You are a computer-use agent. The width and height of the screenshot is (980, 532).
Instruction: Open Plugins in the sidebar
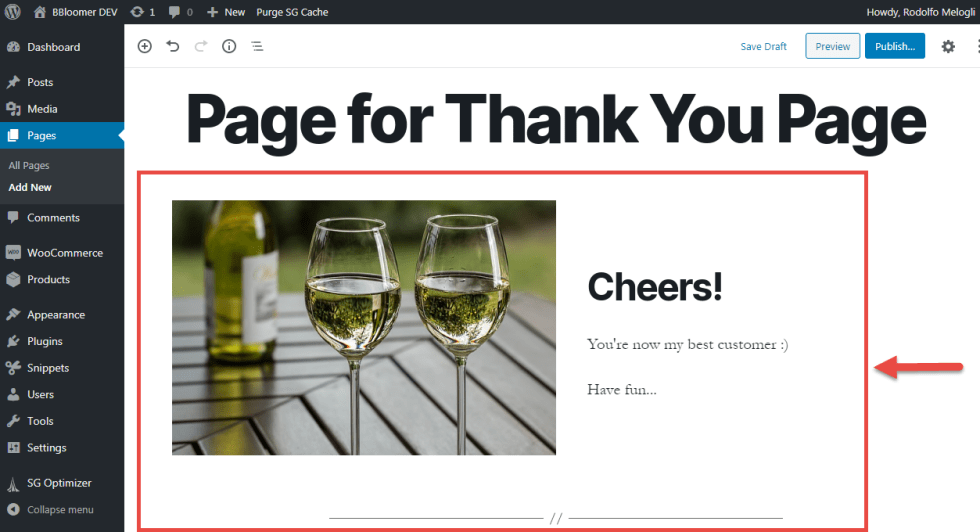44,341
